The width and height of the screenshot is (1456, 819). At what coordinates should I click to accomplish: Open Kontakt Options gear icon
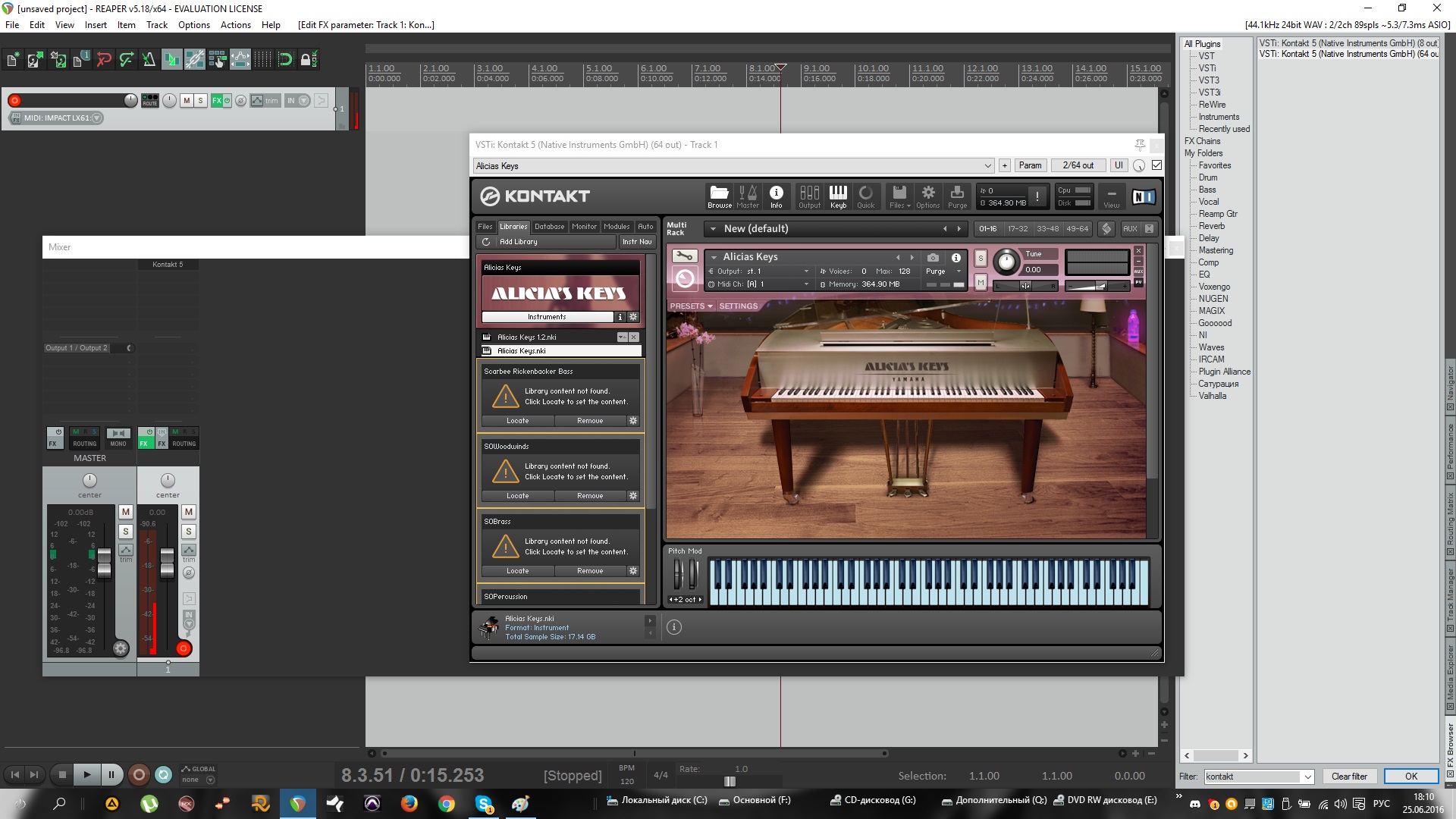pos(927,196)
